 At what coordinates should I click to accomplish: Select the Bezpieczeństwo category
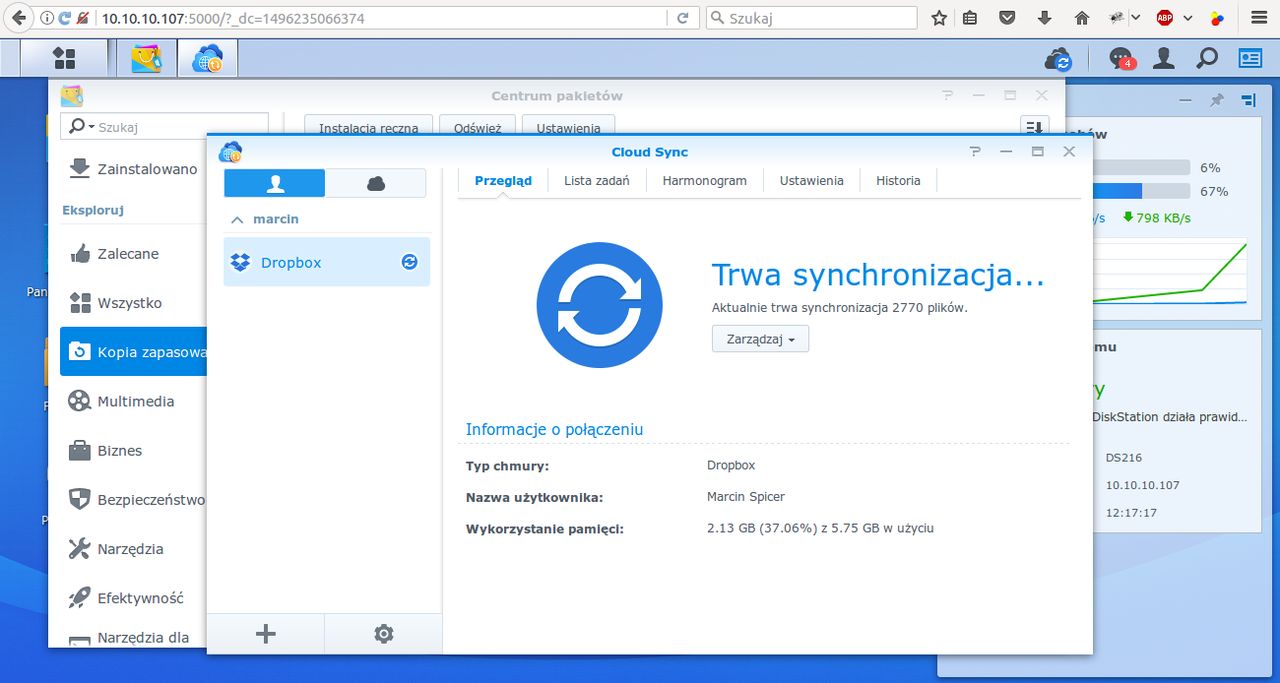[133, 499]
